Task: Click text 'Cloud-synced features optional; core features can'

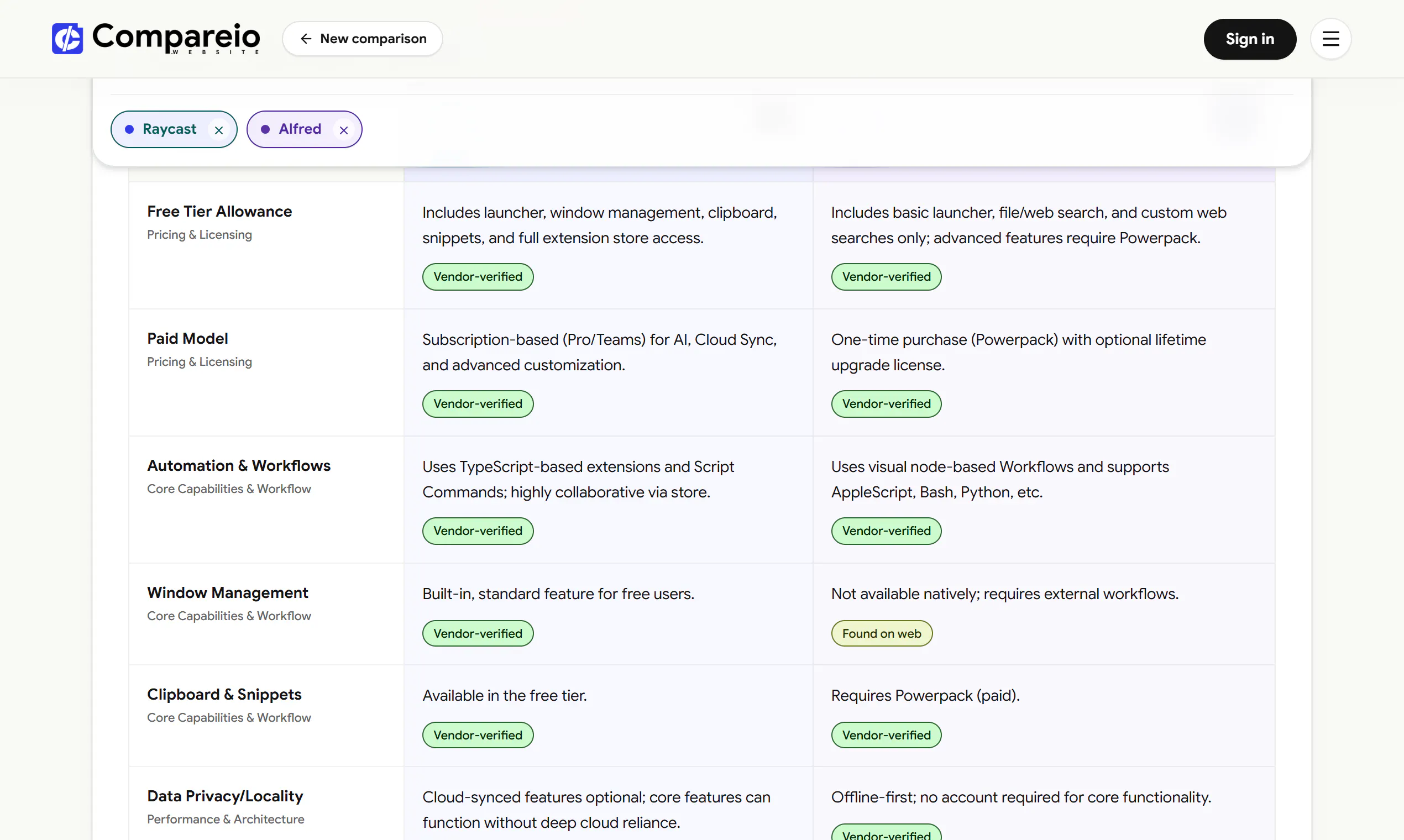Action: click(596, 797)
